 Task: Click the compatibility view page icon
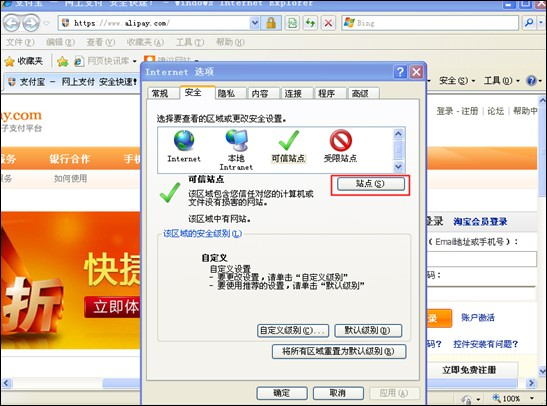[x=292, y=23]
